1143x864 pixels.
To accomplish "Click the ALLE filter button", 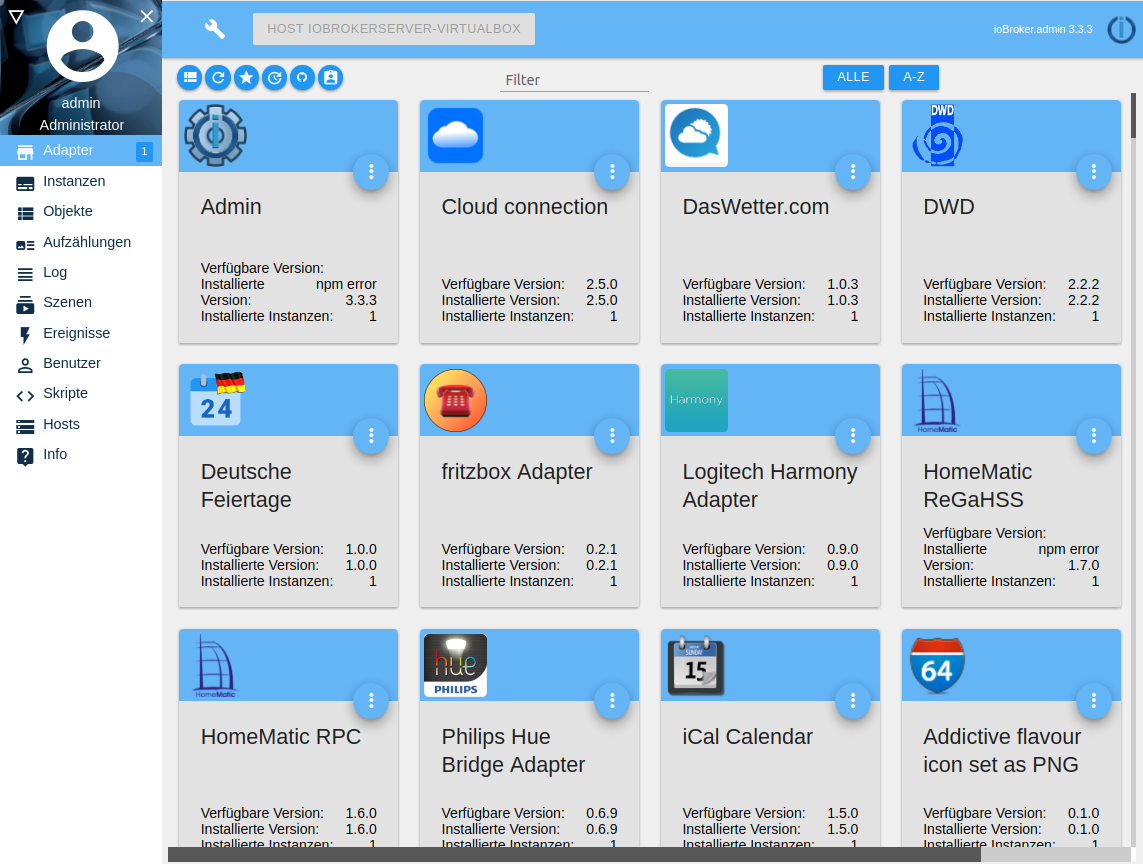I will [x=853, y=77].
